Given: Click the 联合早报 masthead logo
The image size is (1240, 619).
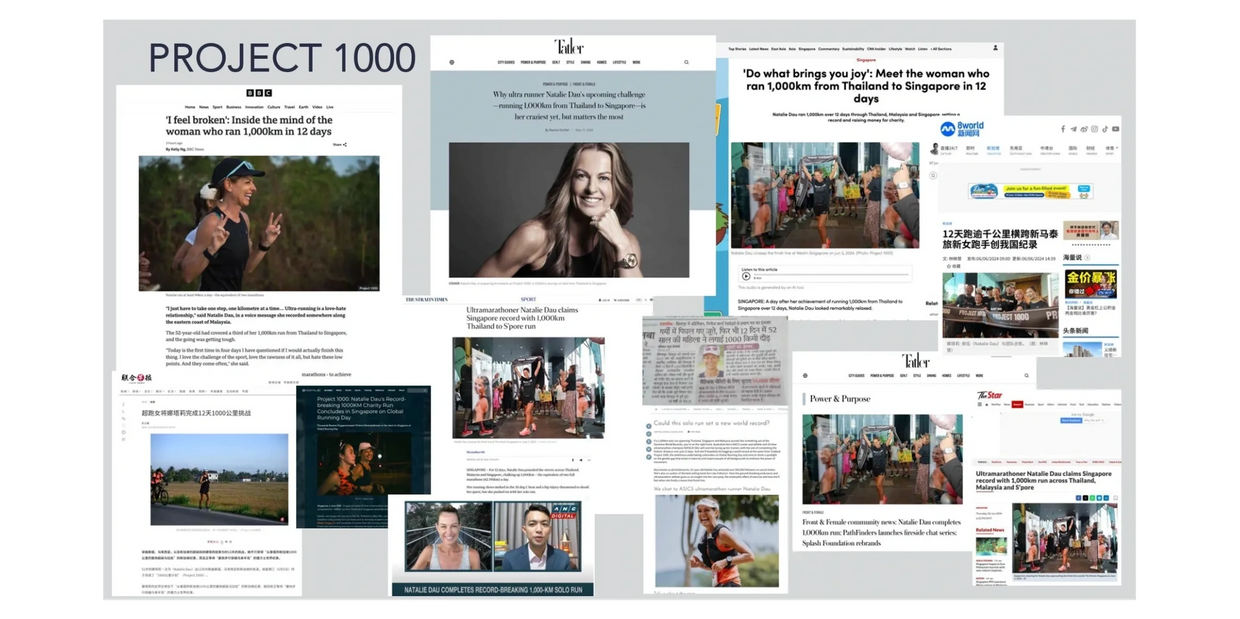Looking at the screenshot, I should (138, 378).
